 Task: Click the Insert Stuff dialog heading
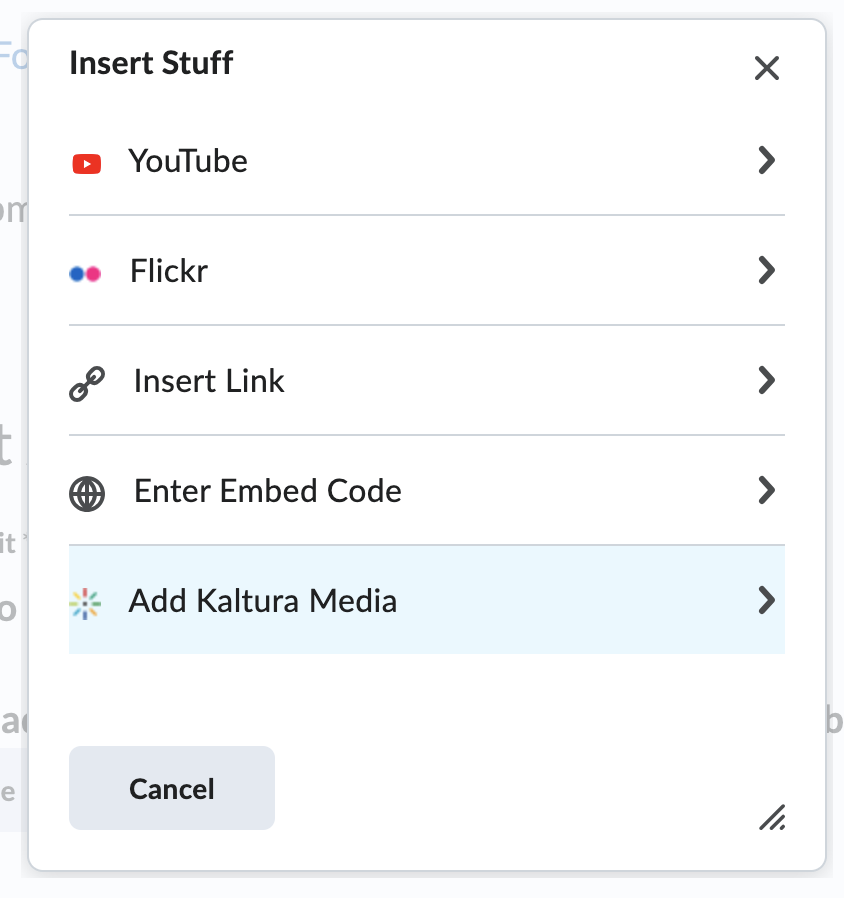(151, 63)
